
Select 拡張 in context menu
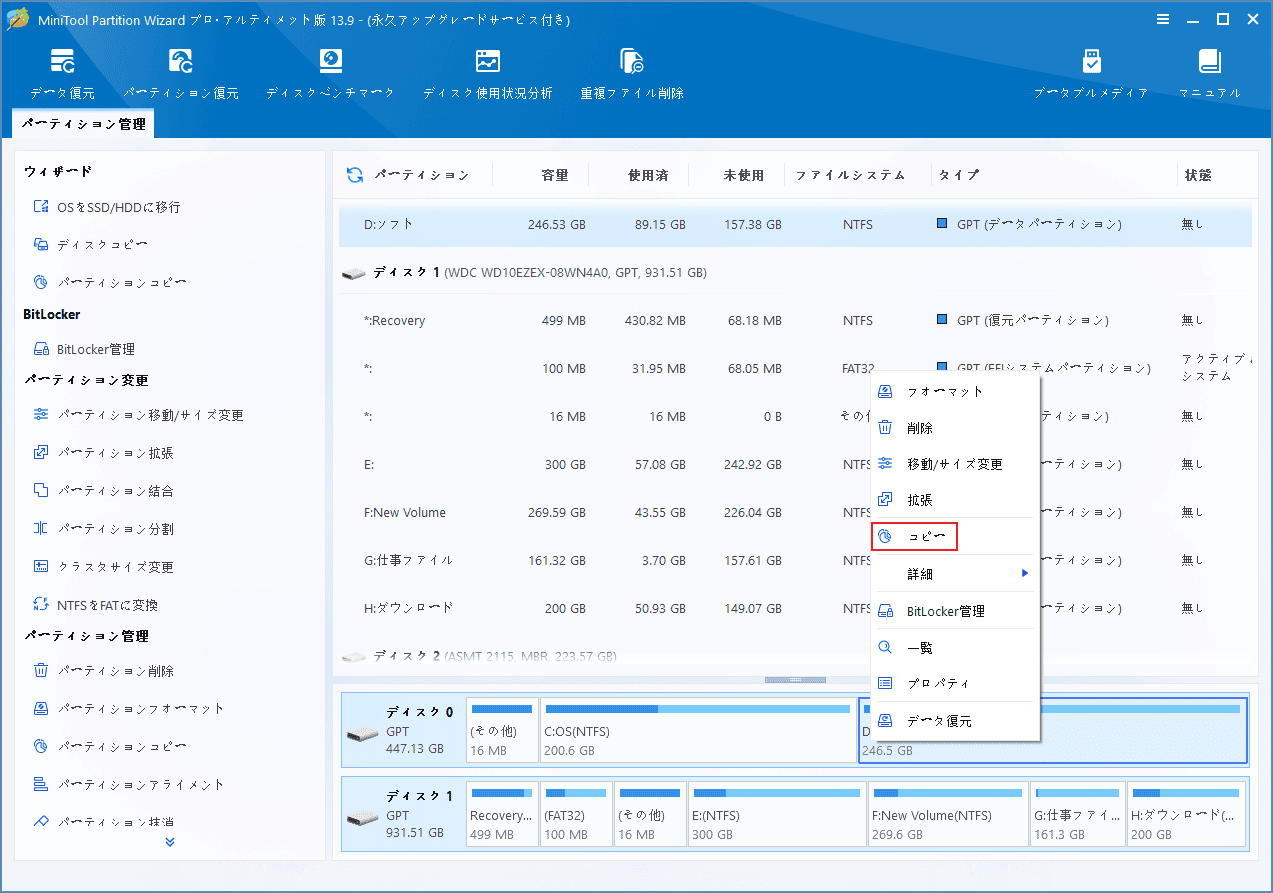click(956, 500)
